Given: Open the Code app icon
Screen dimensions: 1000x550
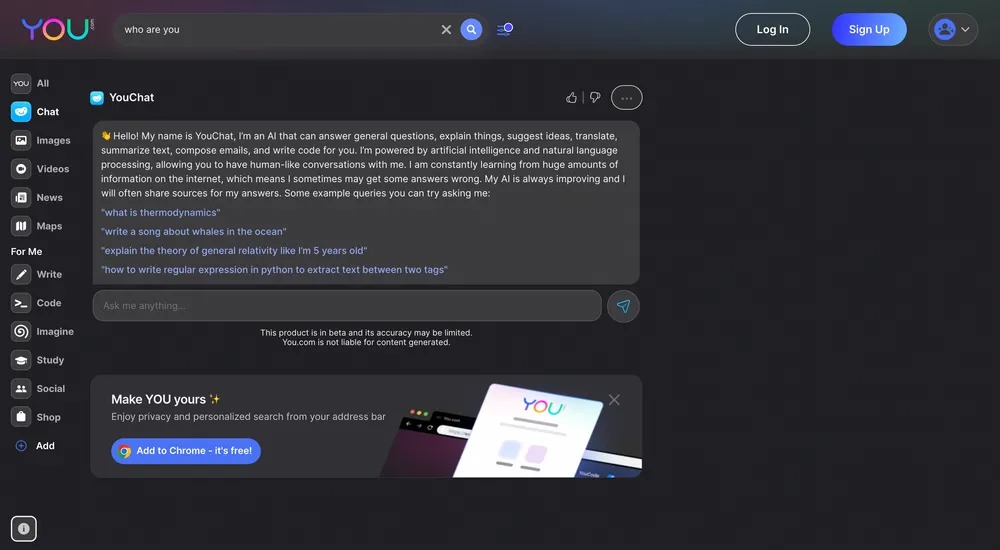Looking at the screenshot, I should pos(21,303).
